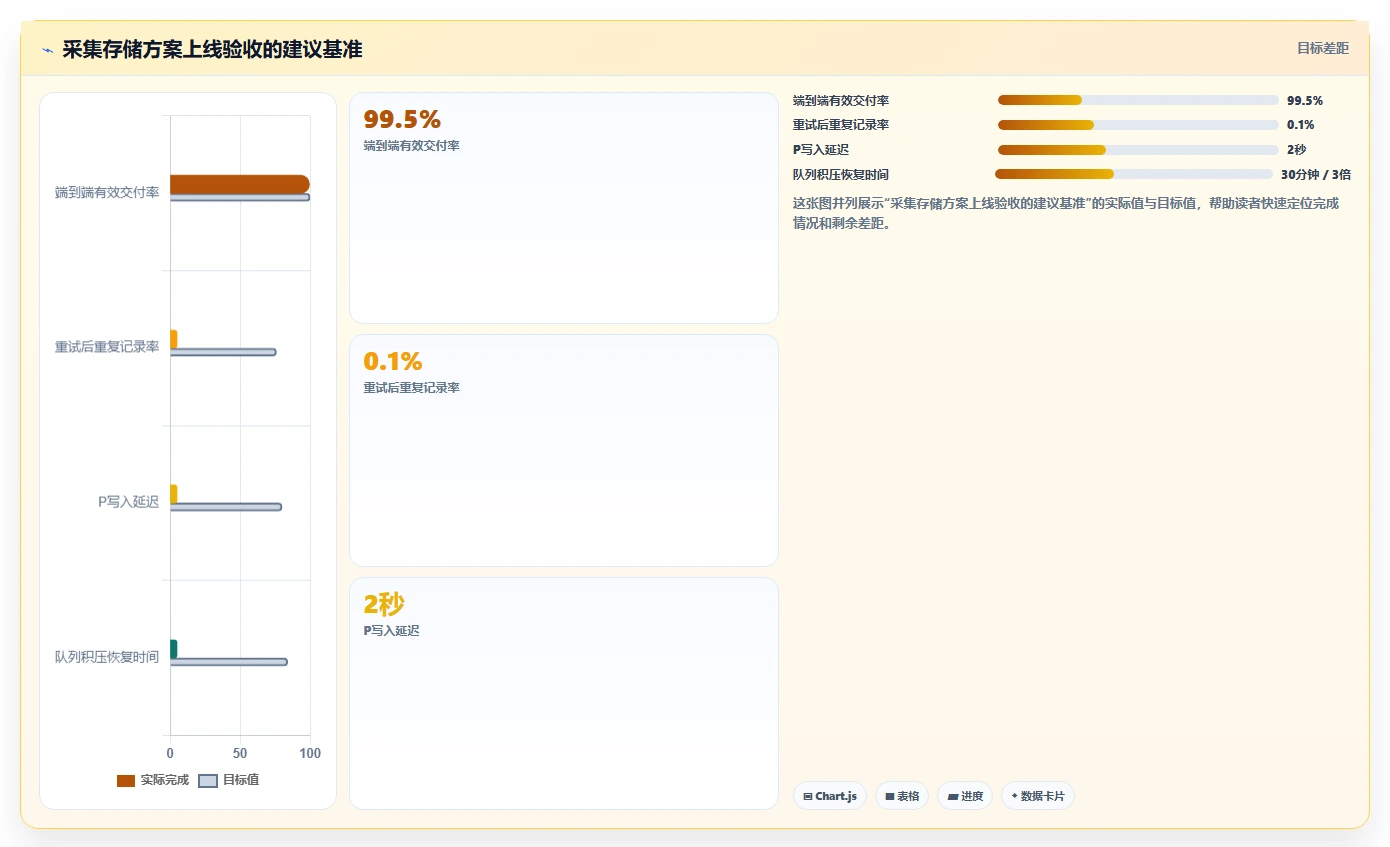Click the P写入延迟 progress bar
Viewport: 1390px width, 847px height.
[1138, 150]
